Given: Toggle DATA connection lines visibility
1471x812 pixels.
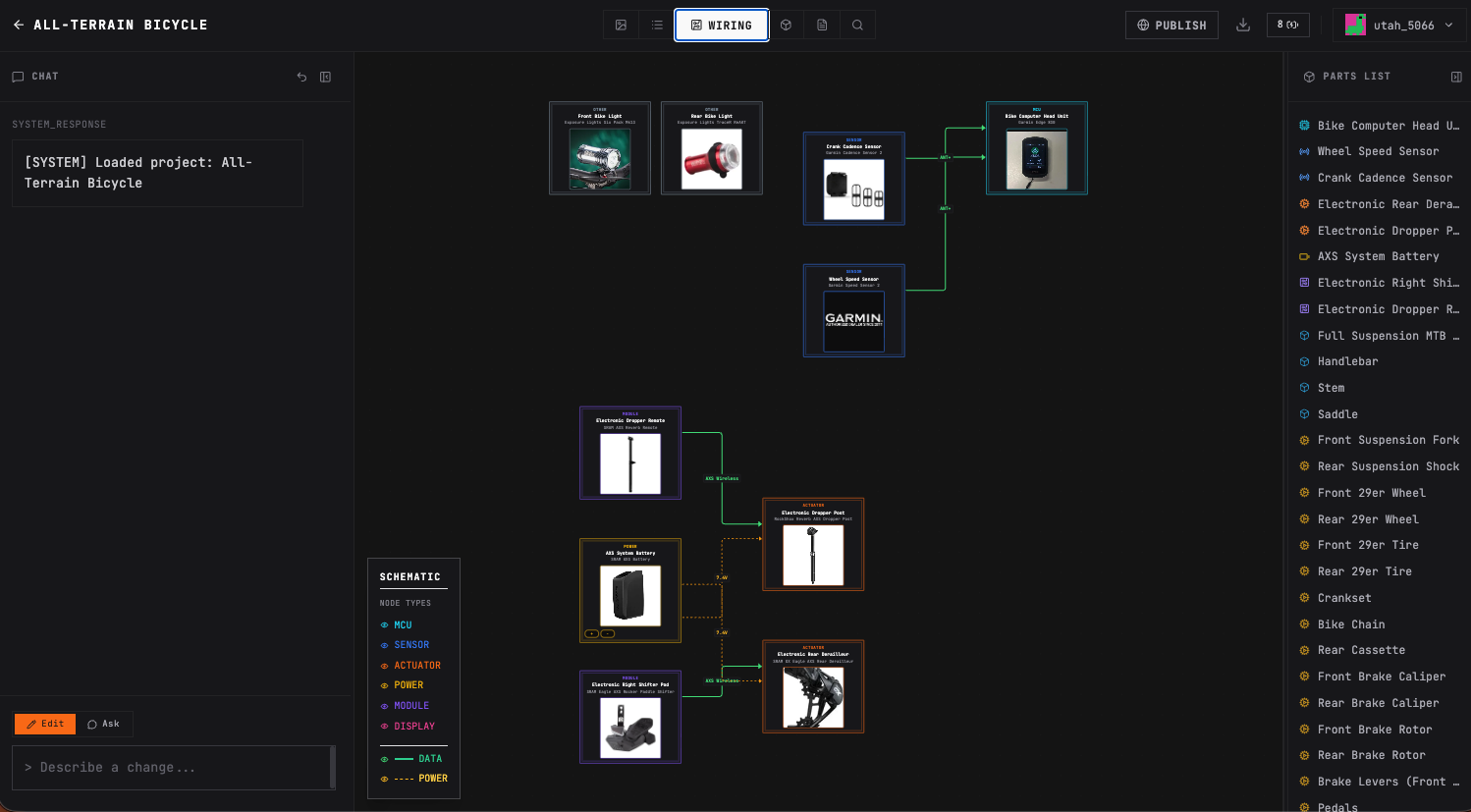Looking at the screenshot, I should 384,759.
